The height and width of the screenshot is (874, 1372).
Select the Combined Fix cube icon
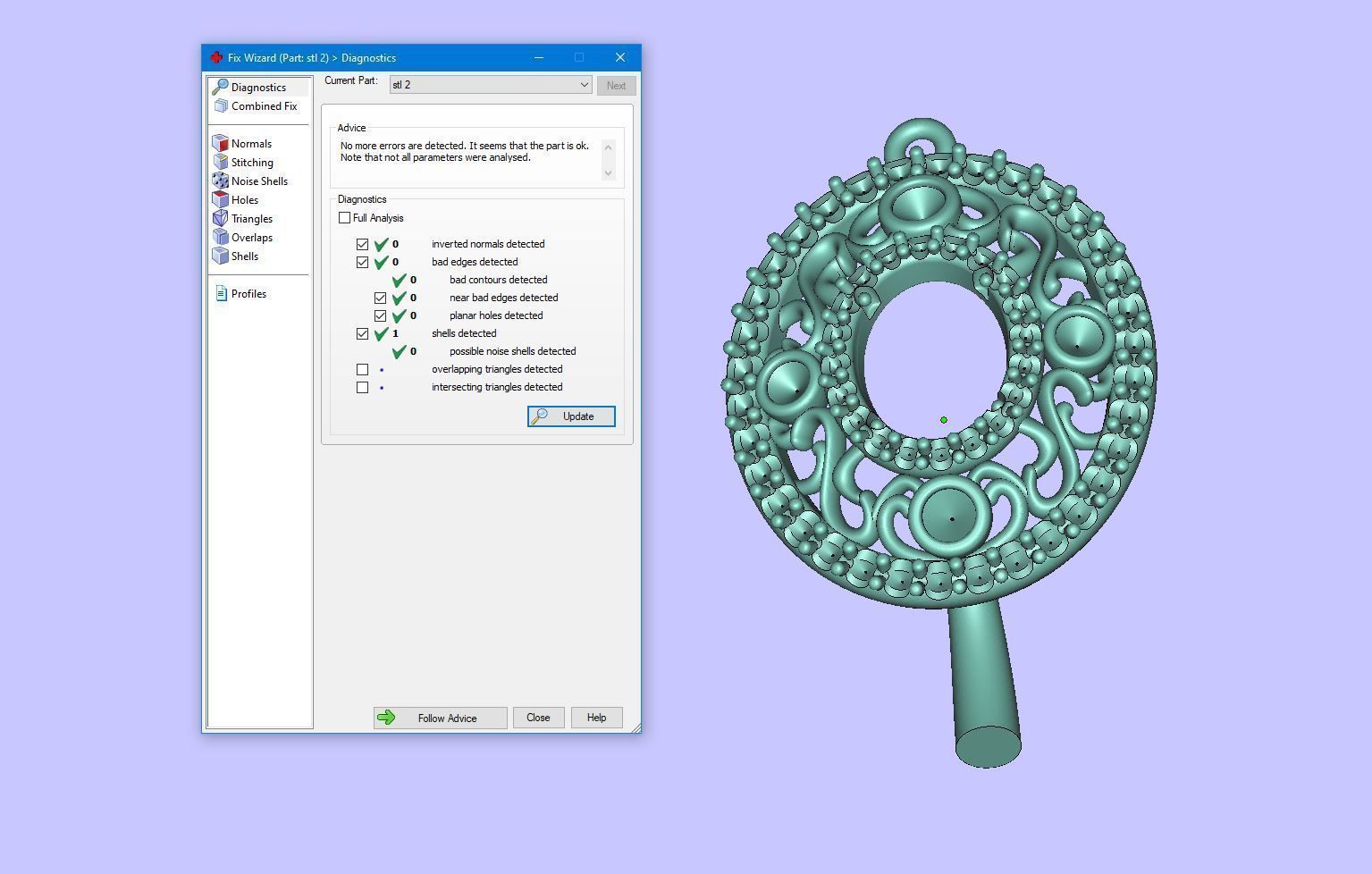221,105
